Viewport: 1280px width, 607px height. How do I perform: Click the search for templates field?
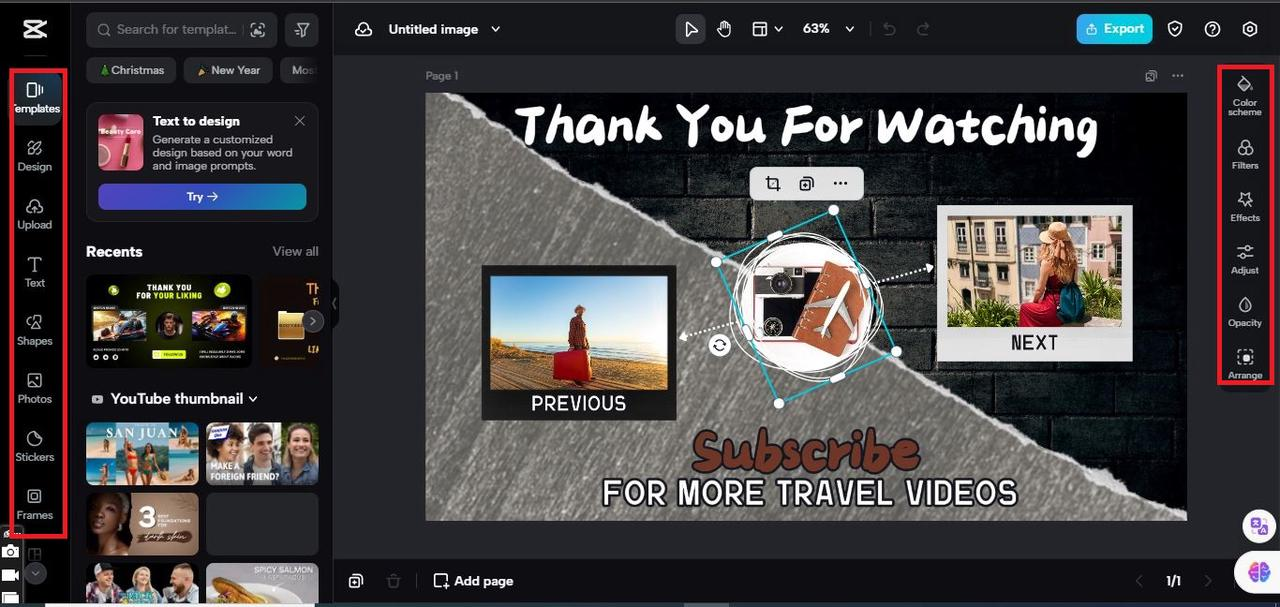tap(180, 30)
